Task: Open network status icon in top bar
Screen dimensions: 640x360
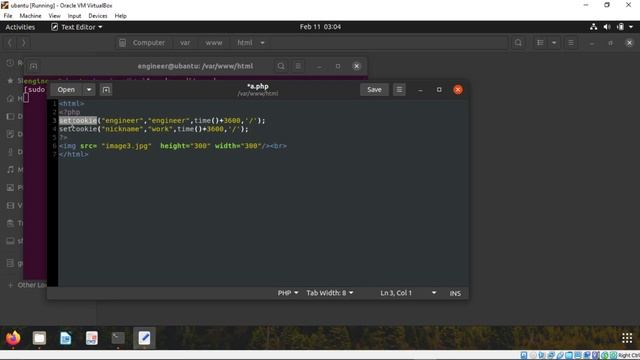Action: click(593, 27)
